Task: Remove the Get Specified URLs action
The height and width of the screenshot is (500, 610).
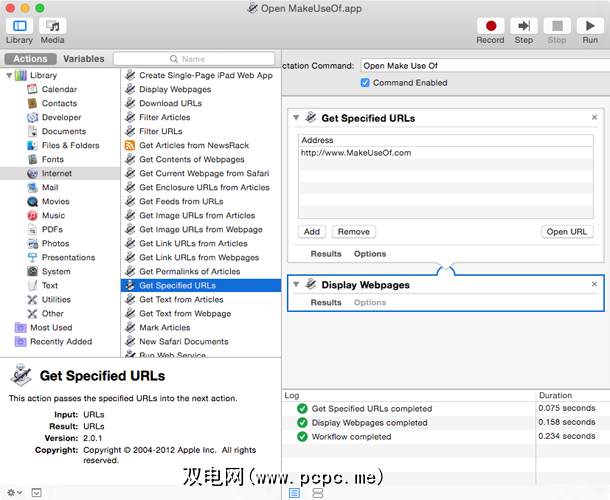Action: 594,117
